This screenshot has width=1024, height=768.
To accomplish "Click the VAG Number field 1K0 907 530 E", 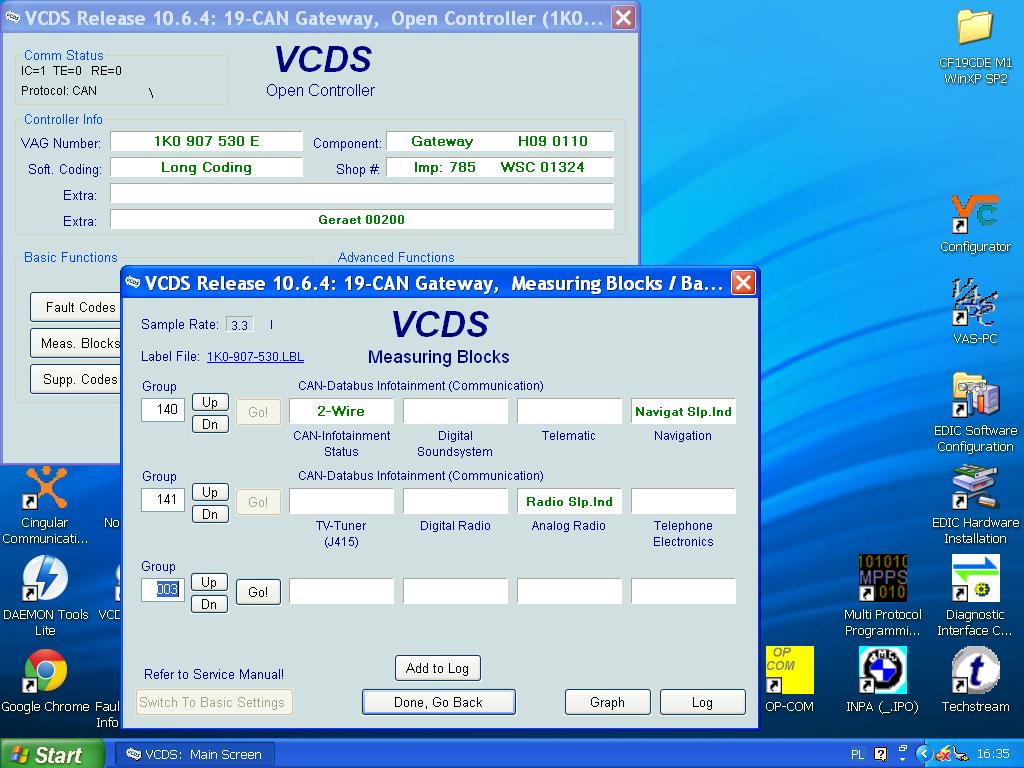I will [x=206, y=141].
